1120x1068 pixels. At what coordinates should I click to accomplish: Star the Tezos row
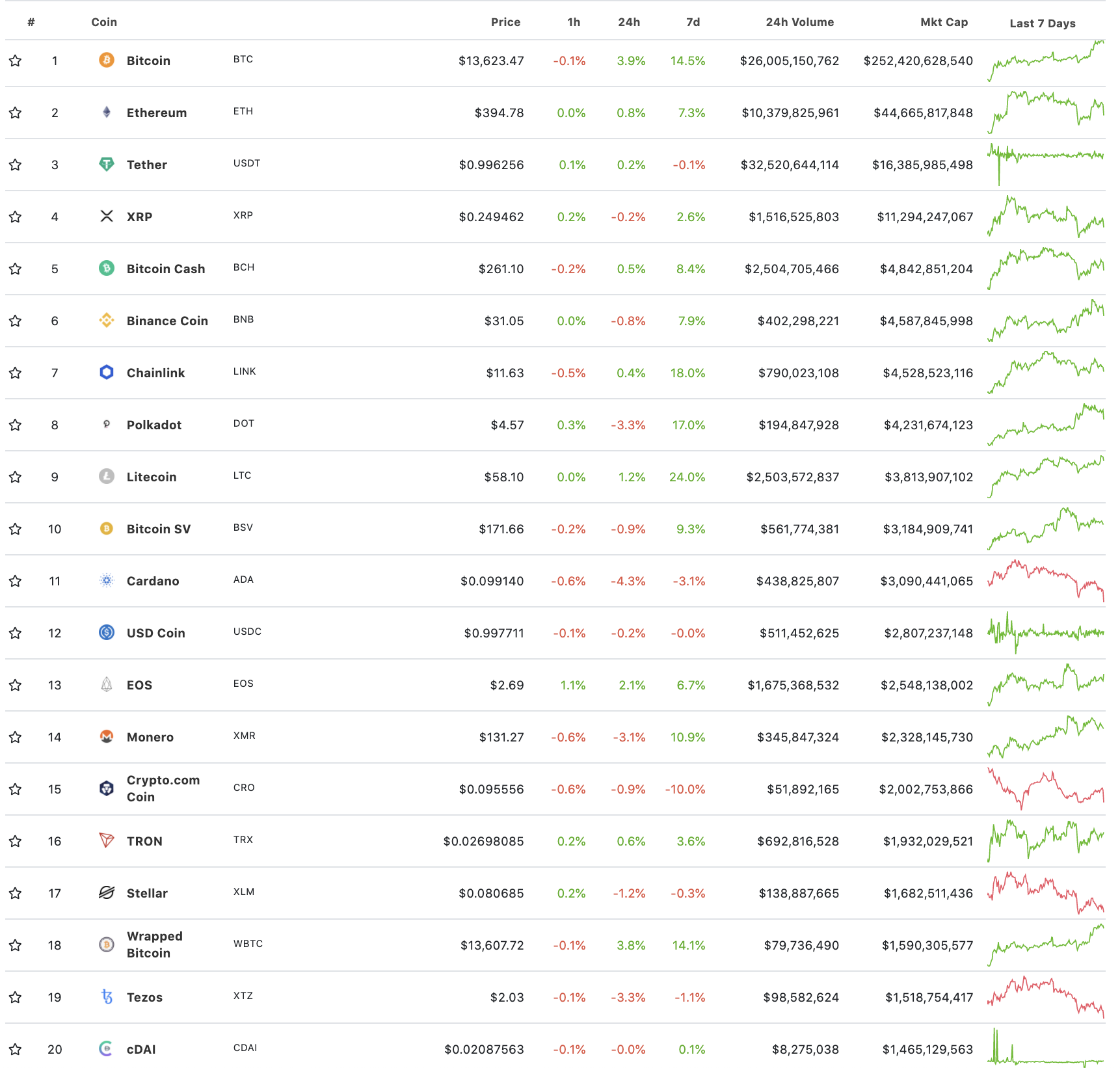[16, 997]
